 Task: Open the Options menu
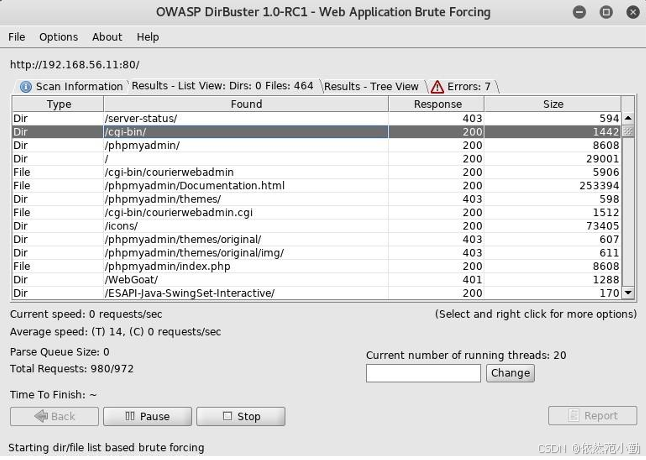pyautogui.click(x=59, y=37)
